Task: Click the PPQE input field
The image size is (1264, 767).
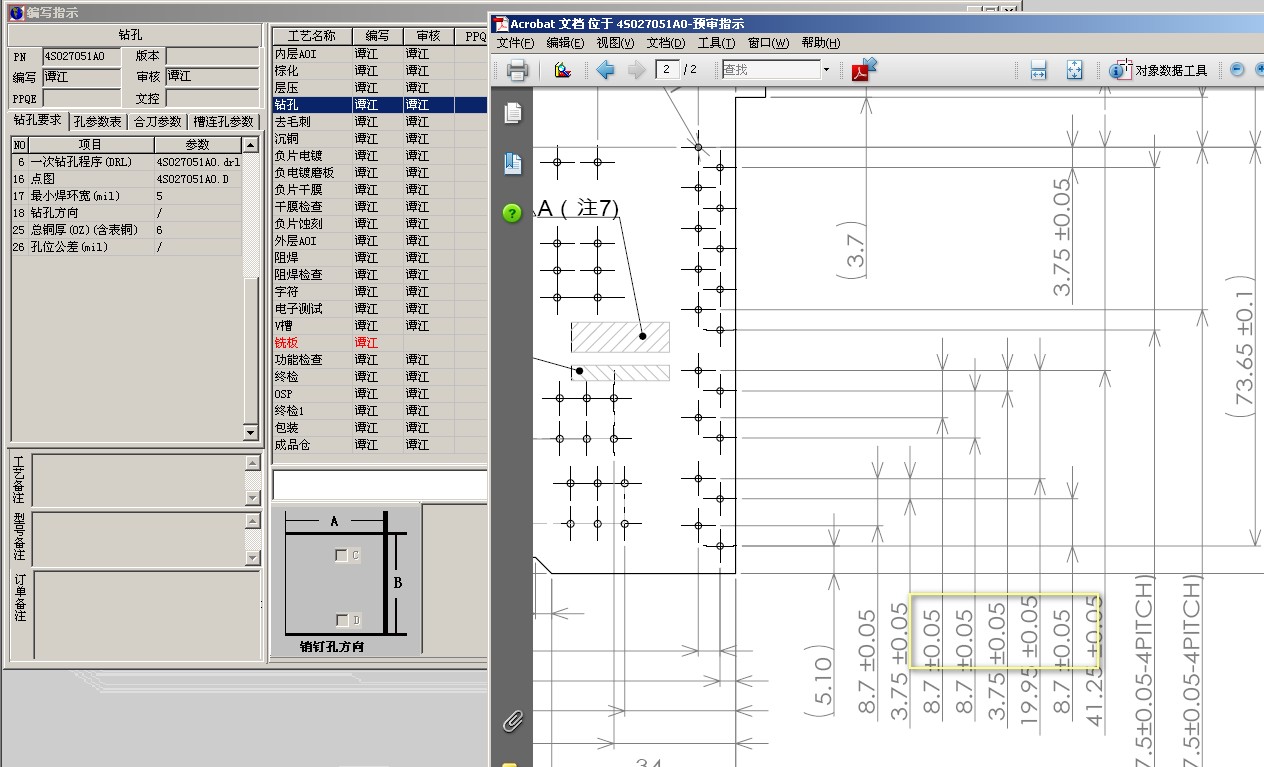Action: tap(81, 99)
